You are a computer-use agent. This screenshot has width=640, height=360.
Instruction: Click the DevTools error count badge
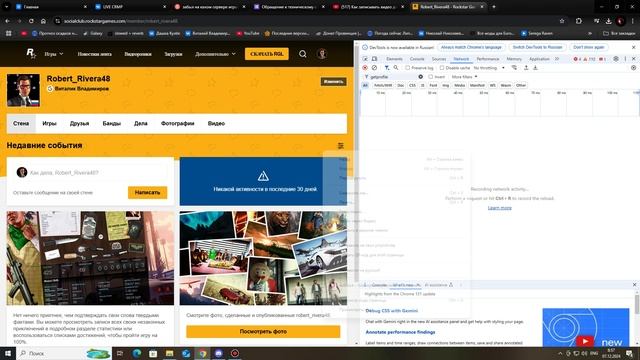[x=578, y=59]
